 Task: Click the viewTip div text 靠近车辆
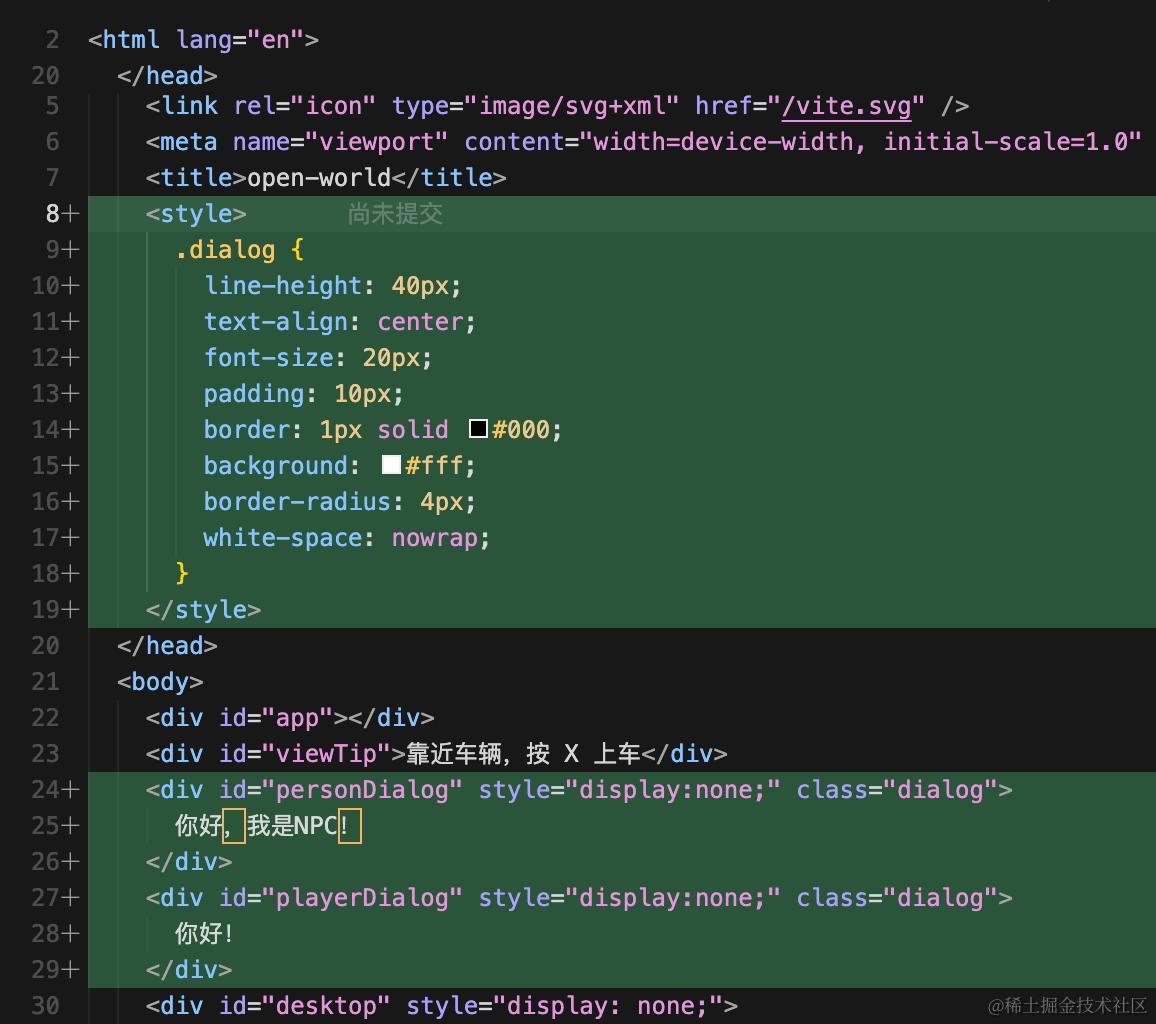click(x=453, y=754)
